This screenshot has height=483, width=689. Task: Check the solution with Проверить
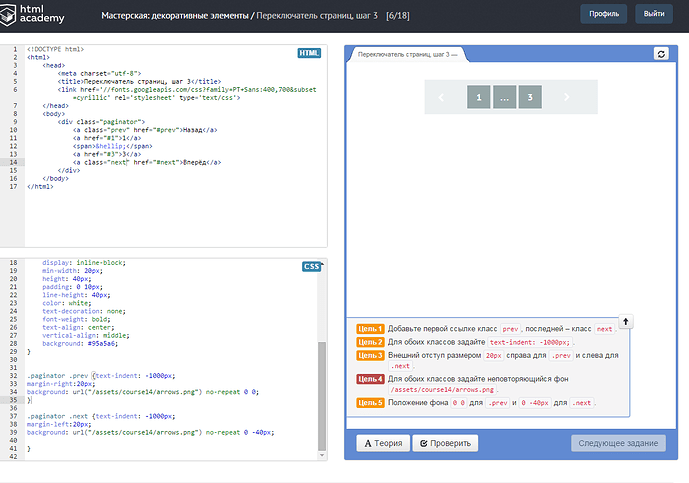(x=445, y=443)
